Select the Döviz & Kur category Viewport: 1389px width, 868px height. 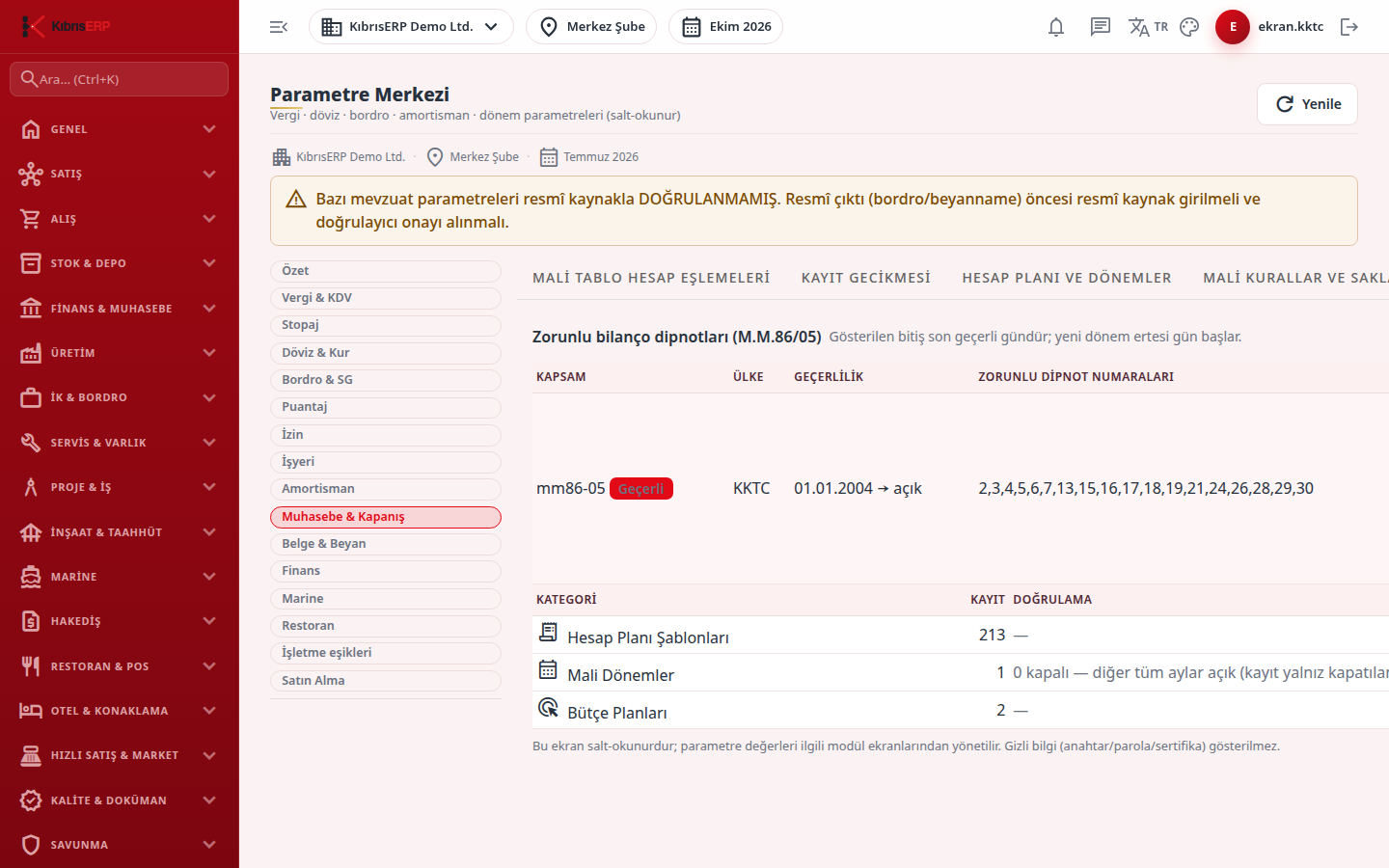click(x=386, y=353)
